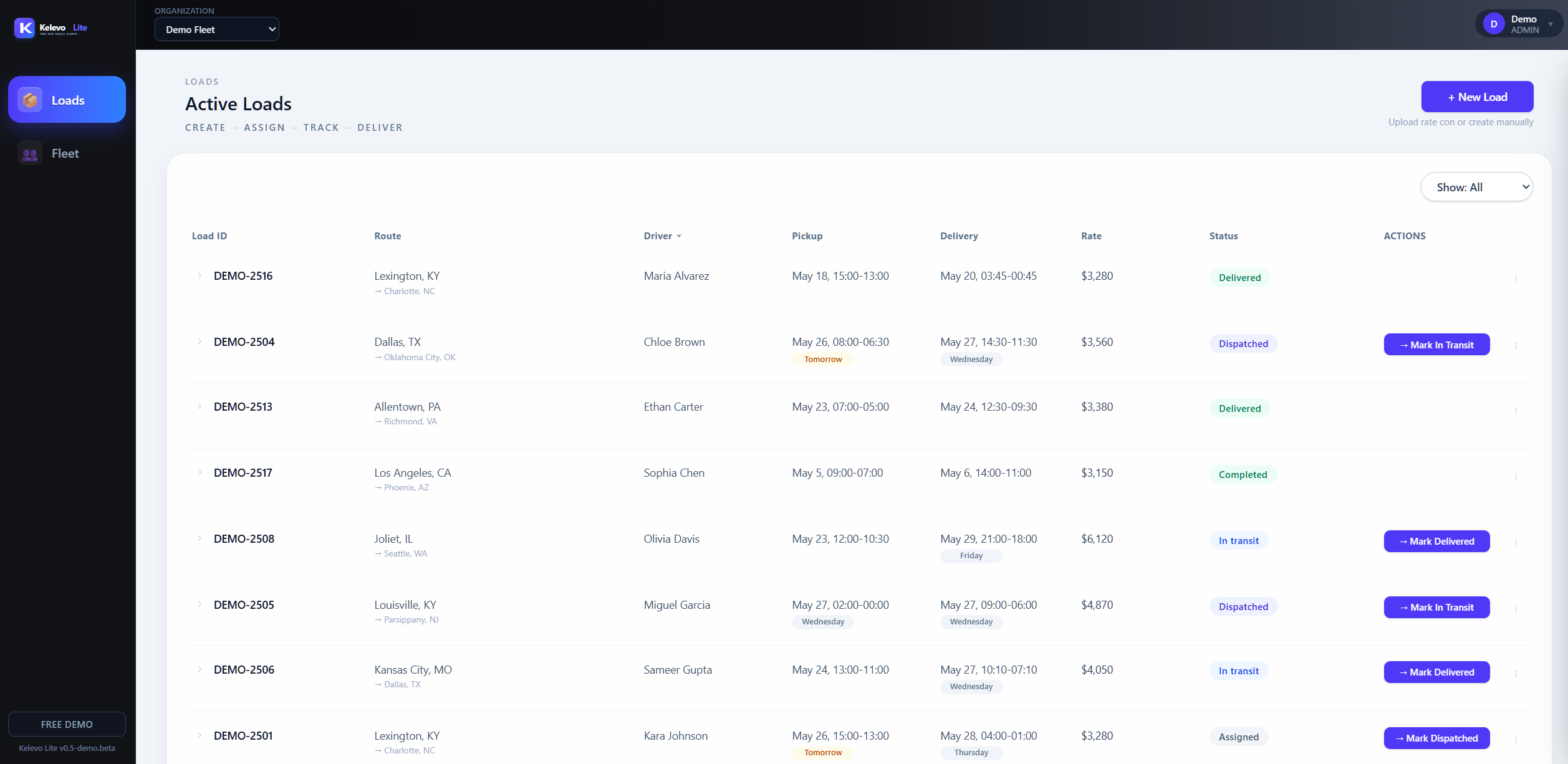
Task: Open the kebab menu for DEMO-2516
Action: (1516, 279)
